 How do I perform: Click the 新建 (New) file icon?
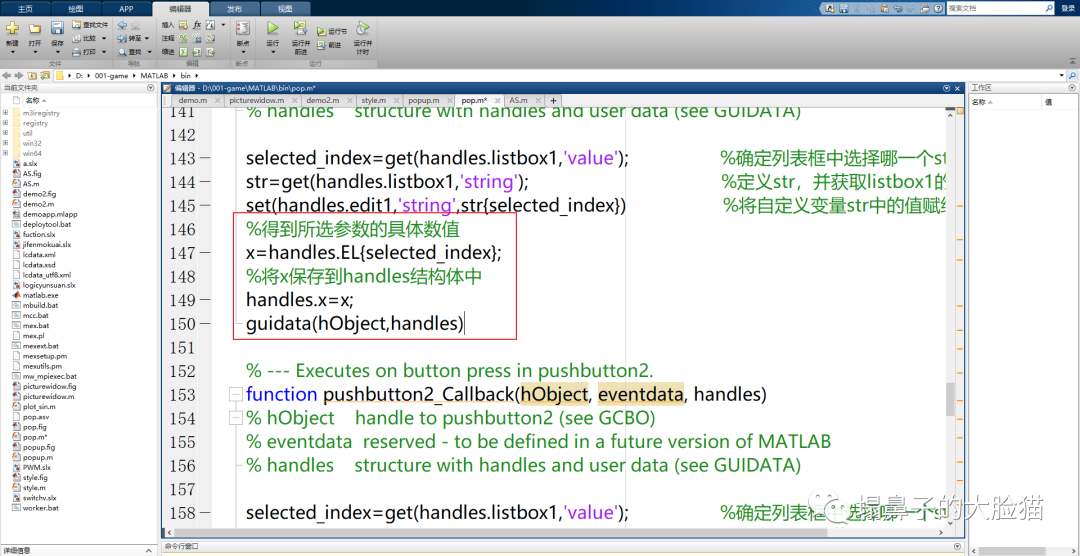[12, 28]
